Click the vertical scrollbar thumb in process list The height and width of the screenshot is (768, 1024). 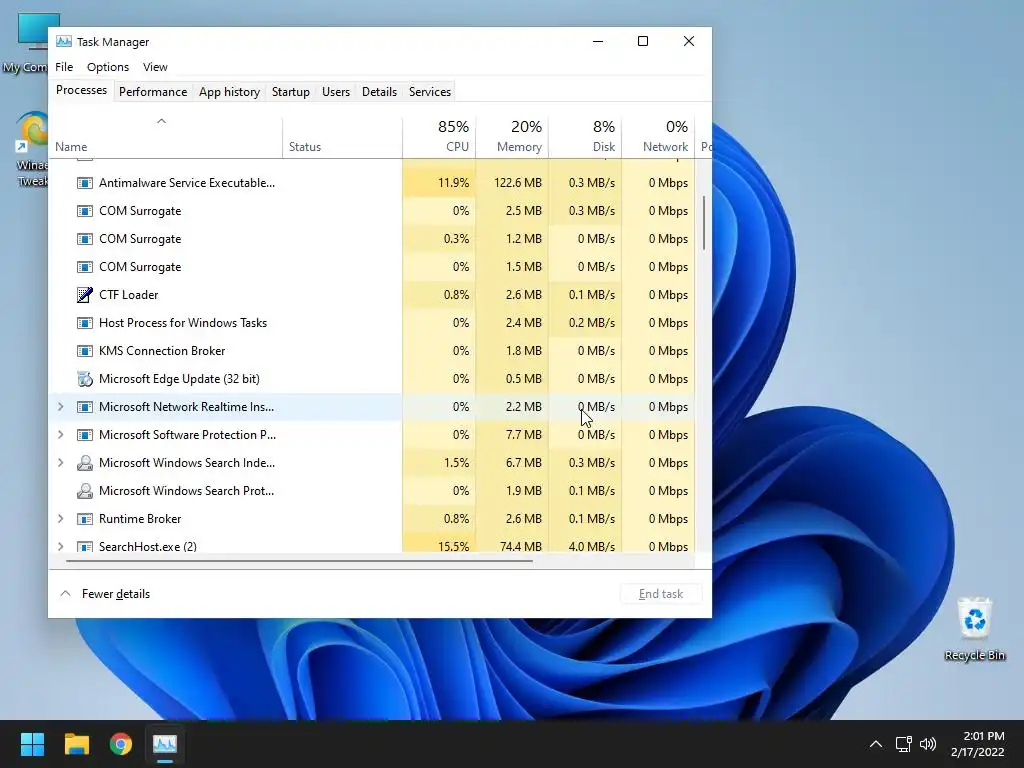tap(703, 223)
